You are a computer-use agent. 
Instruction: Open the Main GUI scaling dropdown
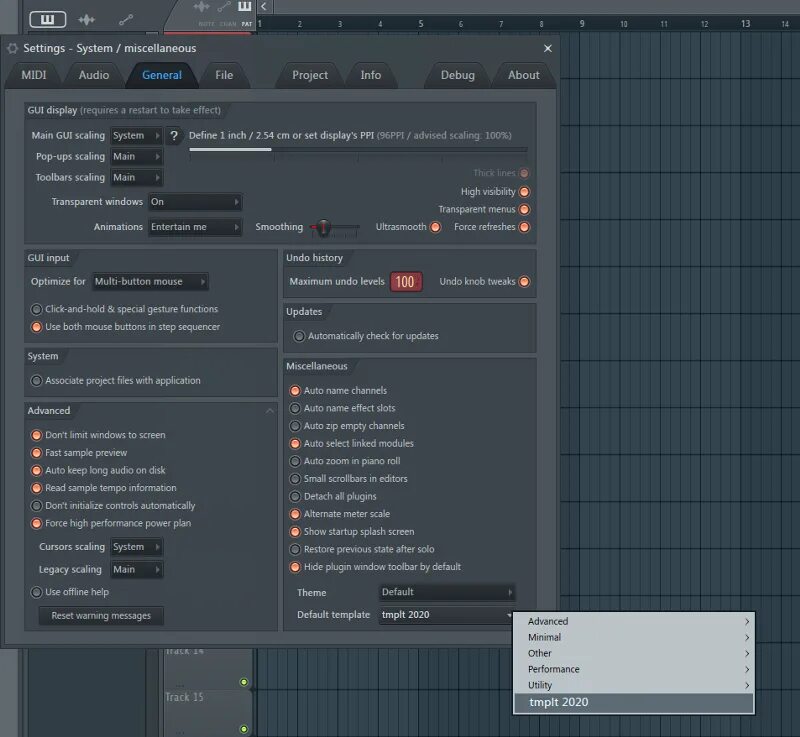click(136, 136)
